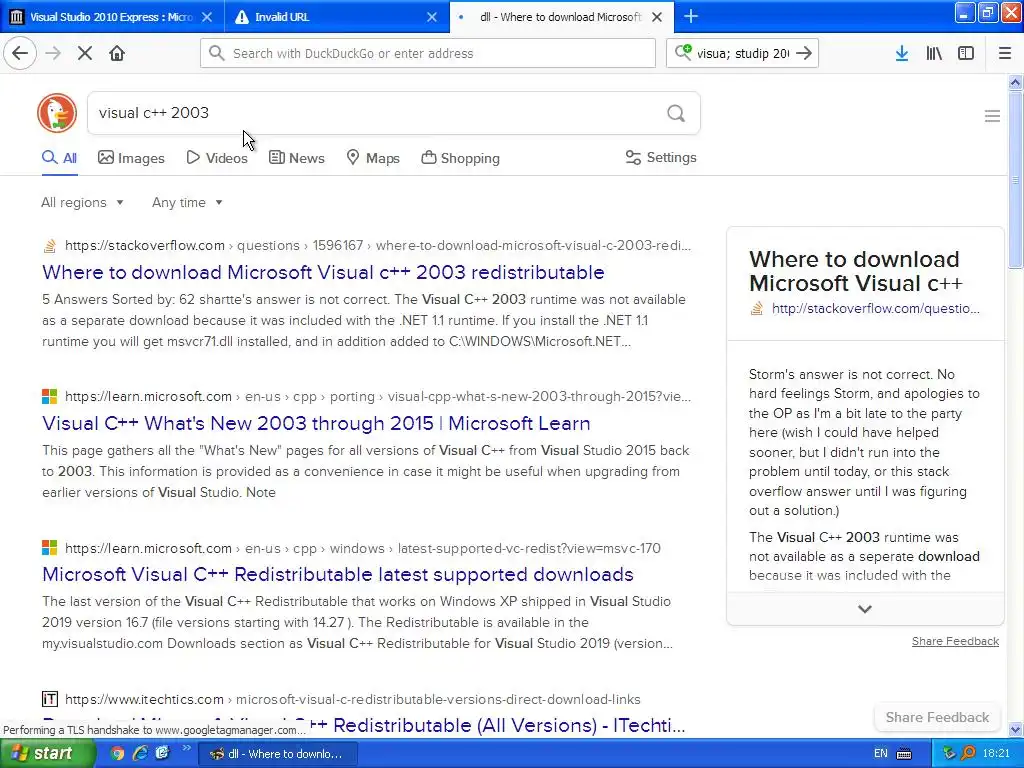
Task: Click the safely remove hardware tray icon
Action: [x=949, y=753]
